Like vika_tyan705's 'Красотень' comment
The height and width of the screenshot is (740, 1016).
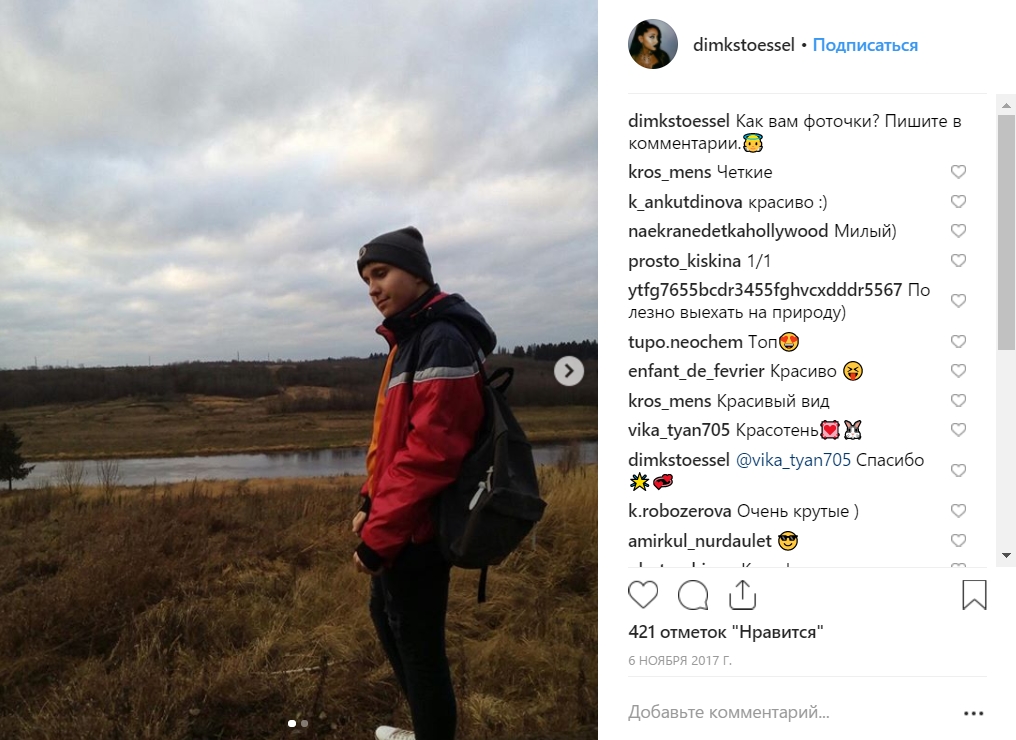coord(958,430)
